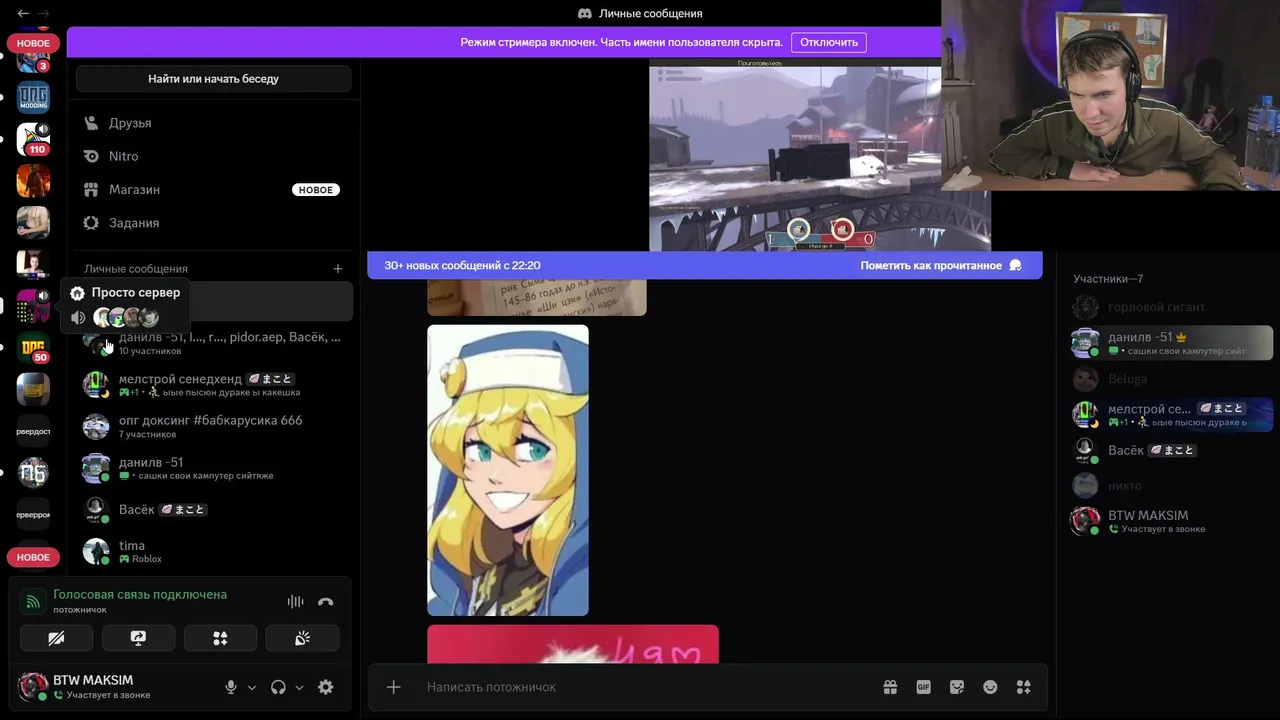Viewport: 1280px width, 720px height.
Task: Open горловой гигант member profile
Action: coord(1170,307)
